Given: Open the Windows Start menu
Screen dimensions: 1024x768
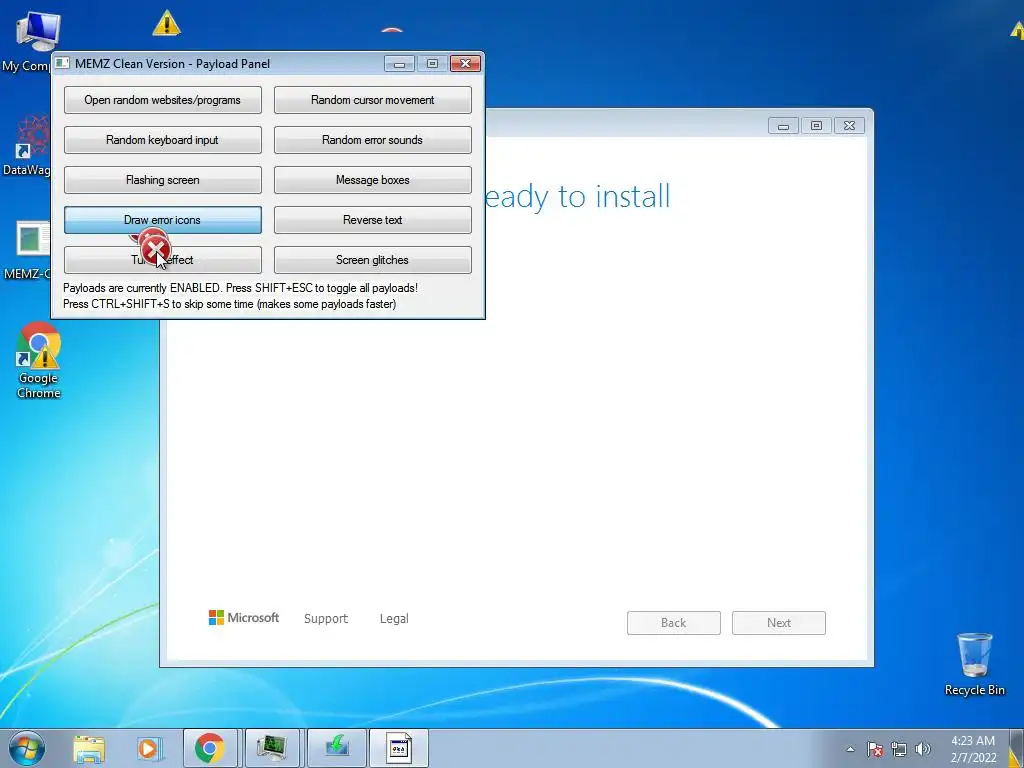Looking at the screenshot, I should 26,748.
